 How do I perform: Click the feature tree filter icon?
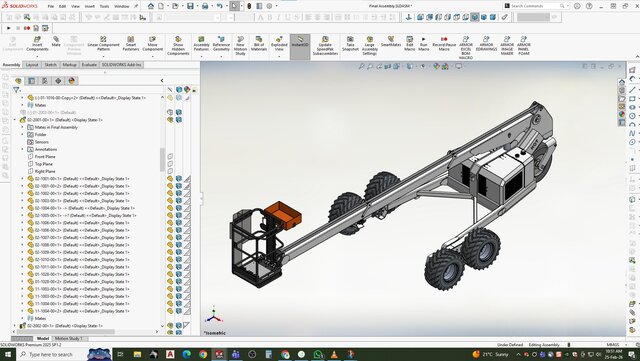coord(16,90)
